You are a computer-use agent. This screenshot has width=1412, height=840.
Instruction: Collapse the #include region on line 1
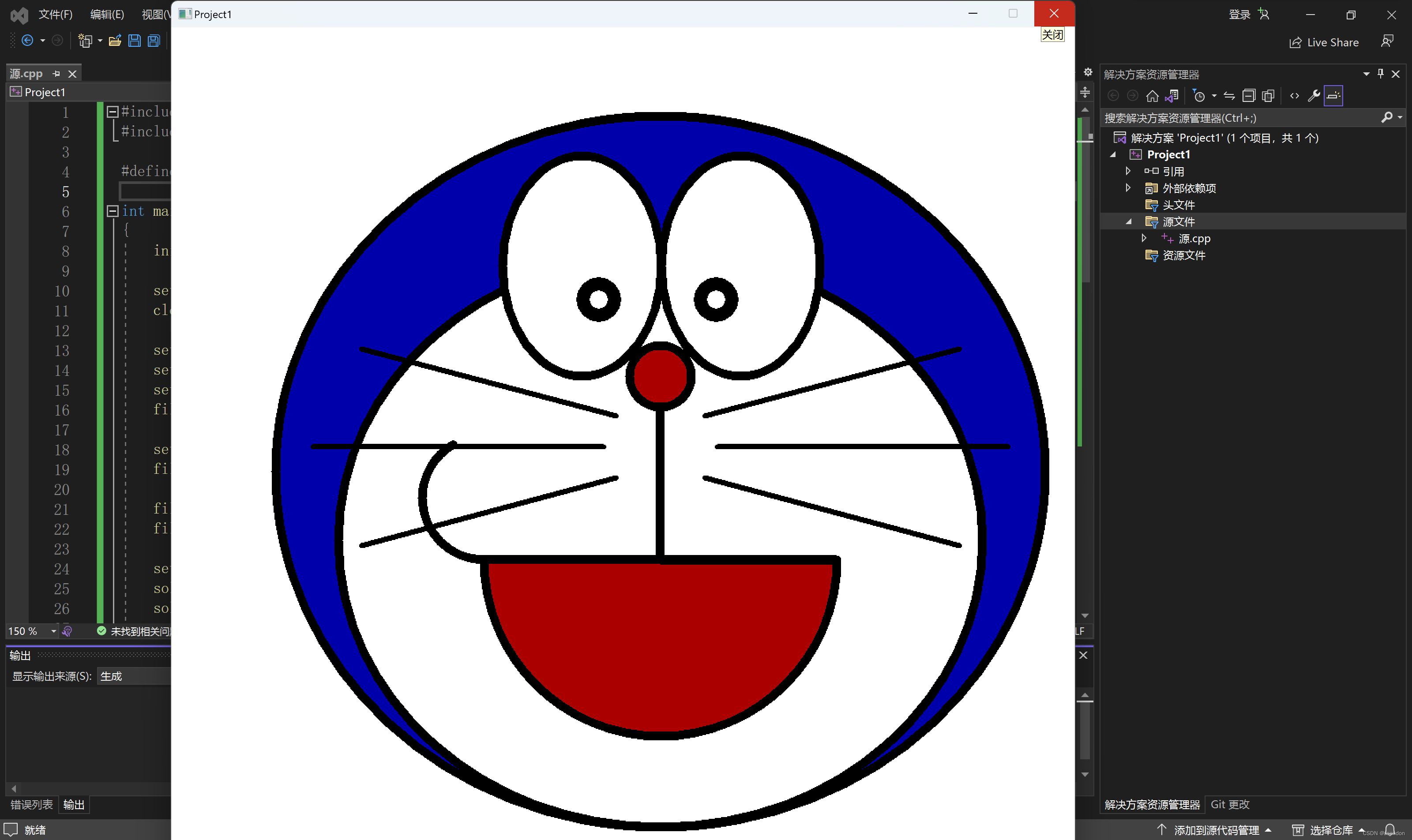112,112
